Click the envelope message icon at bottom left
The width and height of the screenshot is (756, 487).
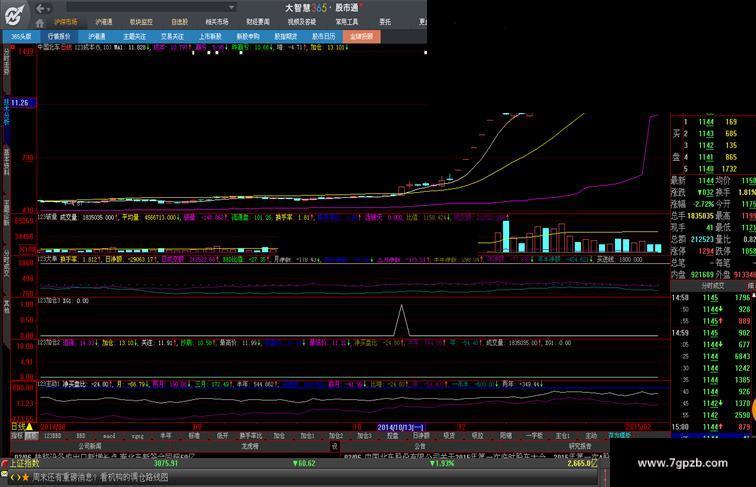coord(4,474)
